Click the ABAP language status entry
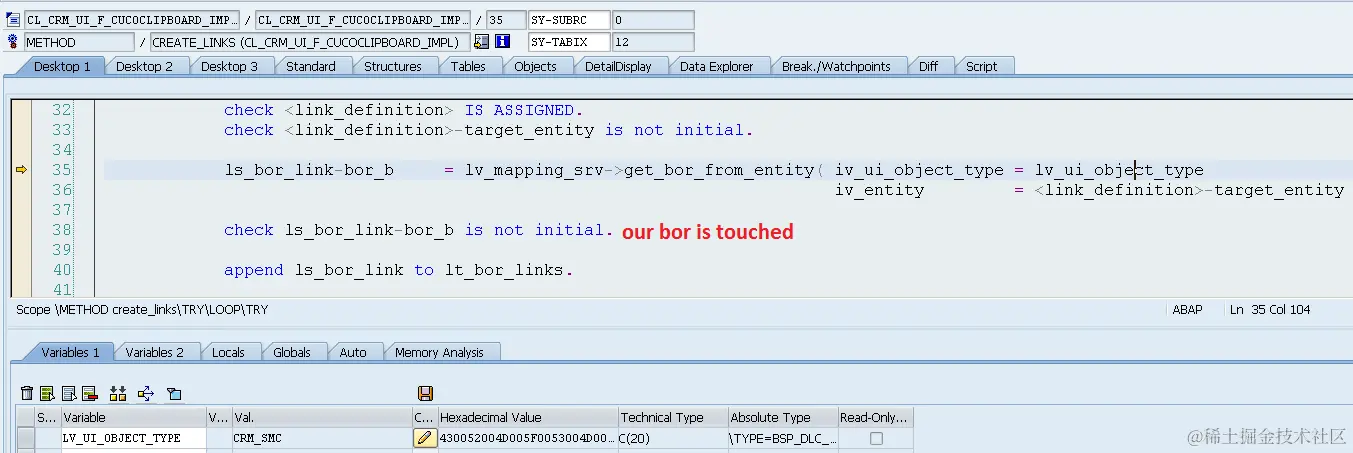This screenshot has height=453, width=1353. [x=1187, y=310]
